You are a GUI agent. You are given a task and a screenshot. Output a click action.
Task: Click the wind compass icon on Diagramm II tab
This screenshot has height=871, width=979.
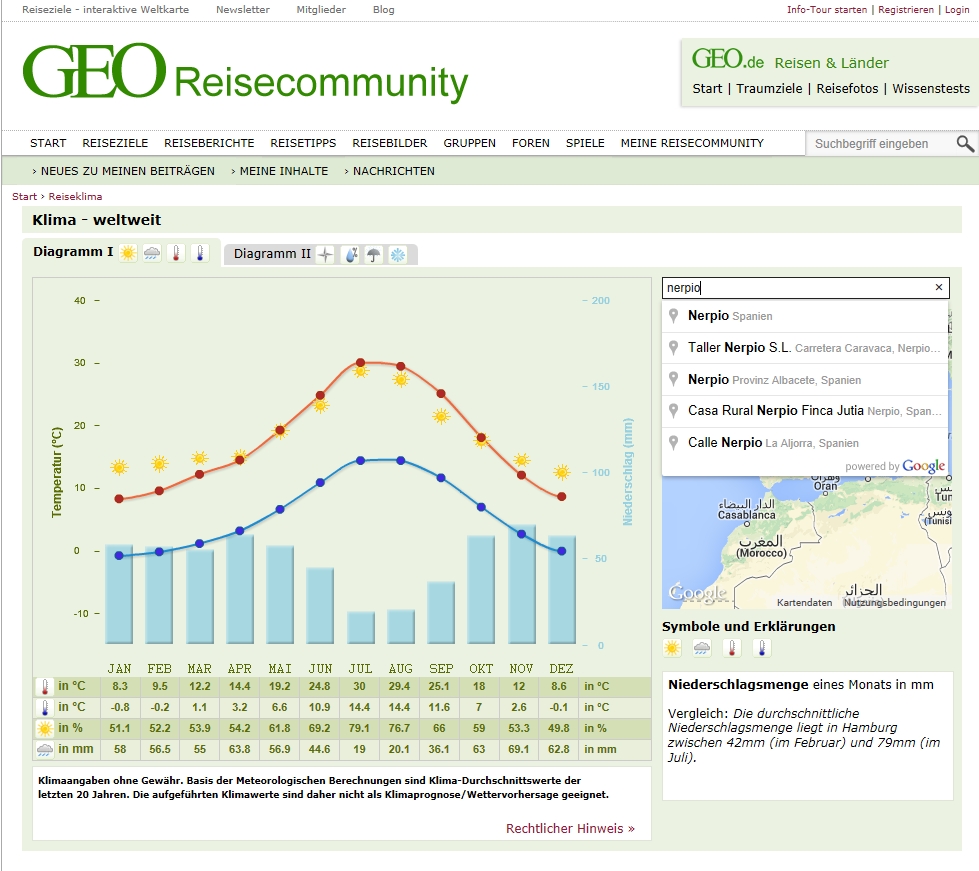(325, 255)
